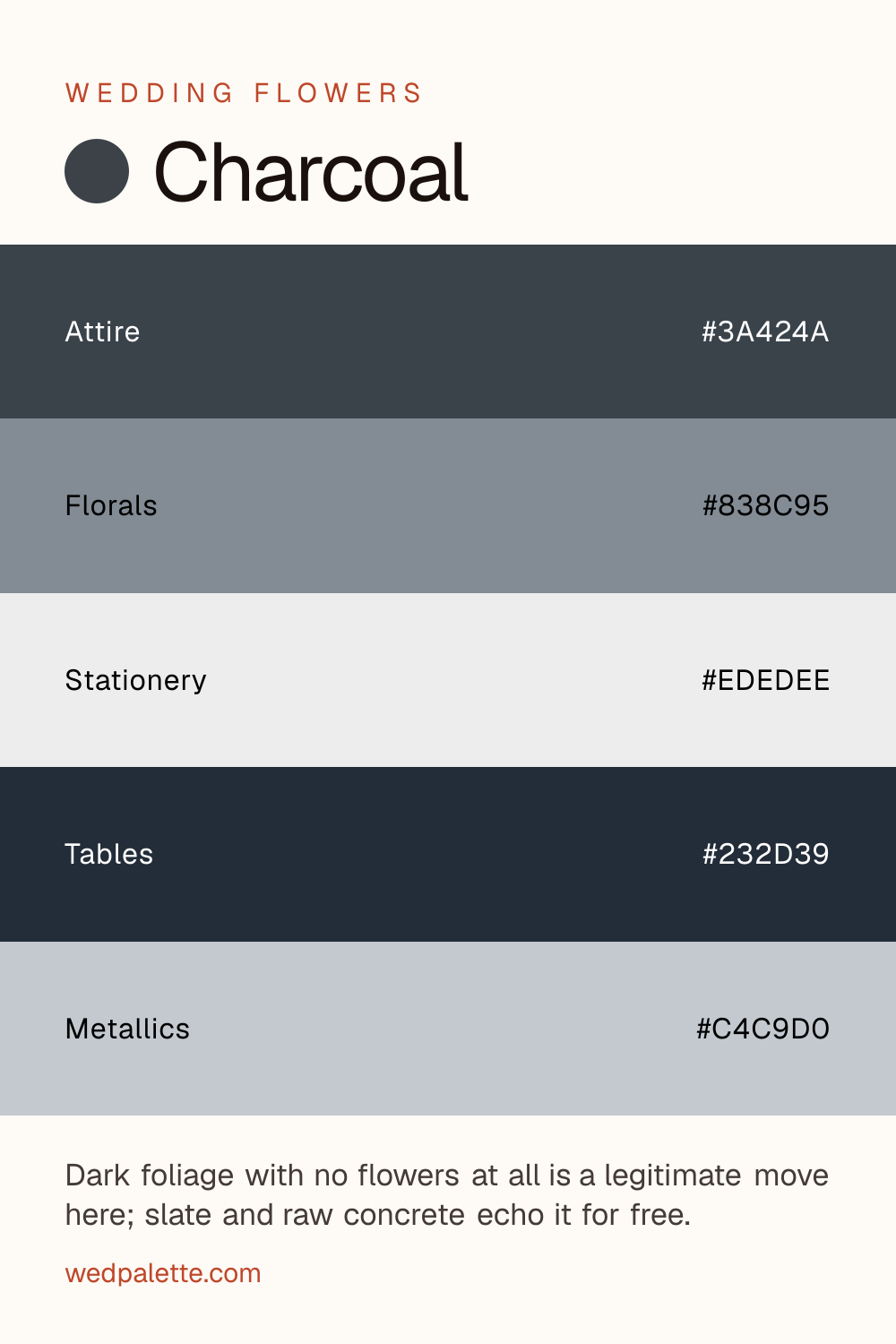The width and height of the screenshot is (896, 1344).
Task: Click the Florals label
Action: (x=111, y=505)
